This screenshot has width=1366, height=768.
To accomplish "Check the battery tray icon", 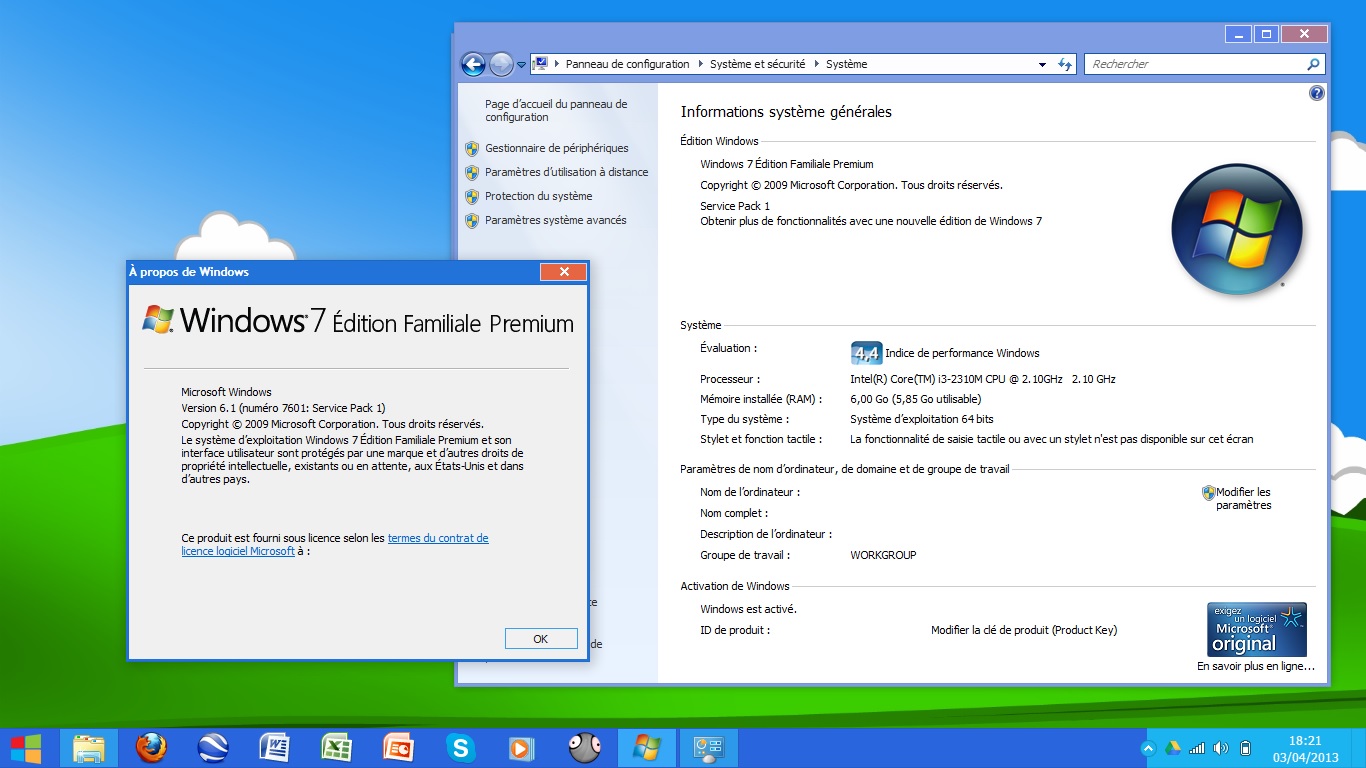I will click(1245, 748).
